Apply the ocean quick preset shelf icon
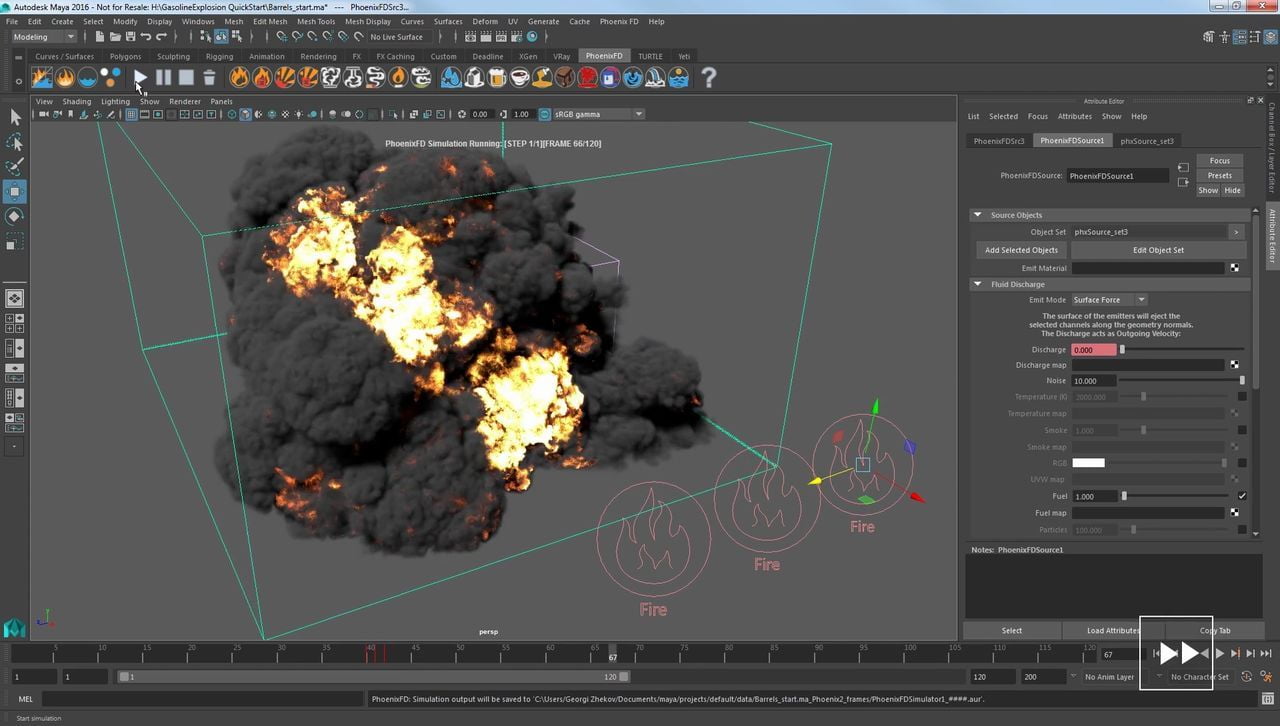 (678, 77)
